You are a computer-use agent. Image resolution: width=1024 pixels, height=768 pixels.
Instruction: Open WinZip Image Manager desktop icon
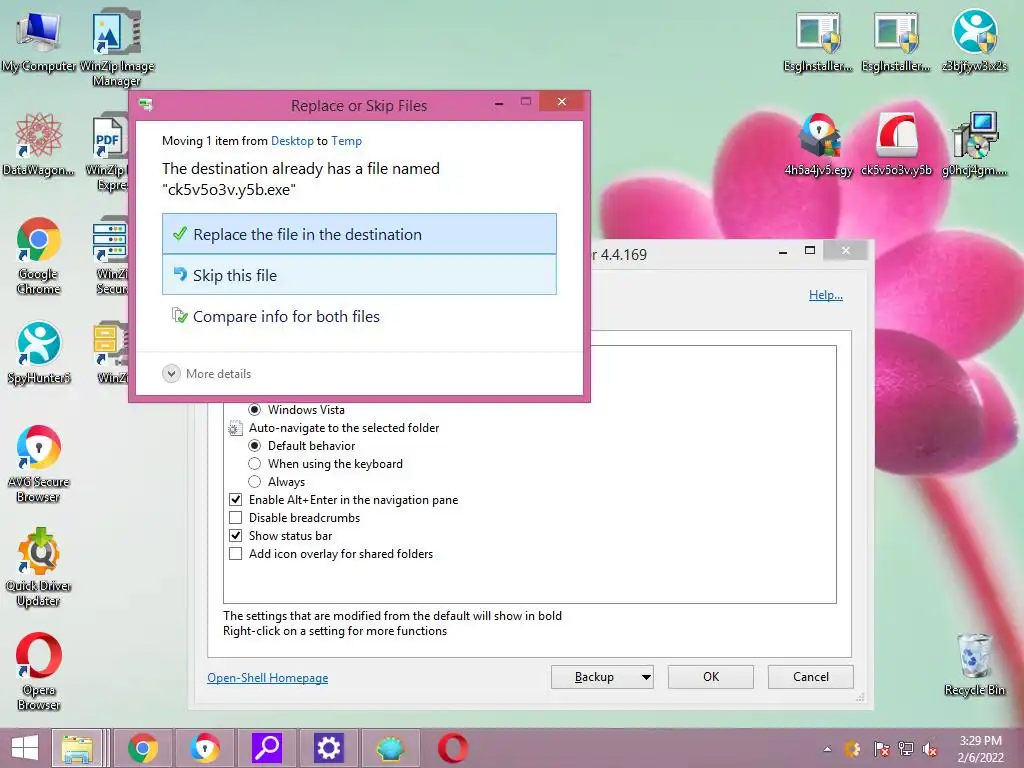point(117,47)
